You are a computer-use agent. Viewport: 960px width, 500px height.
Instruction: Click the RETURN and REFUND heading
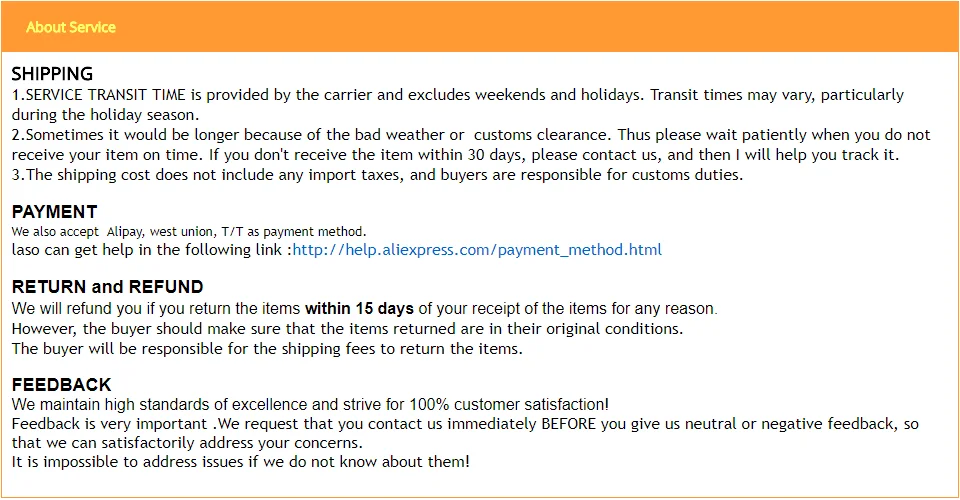click(108, 286)
